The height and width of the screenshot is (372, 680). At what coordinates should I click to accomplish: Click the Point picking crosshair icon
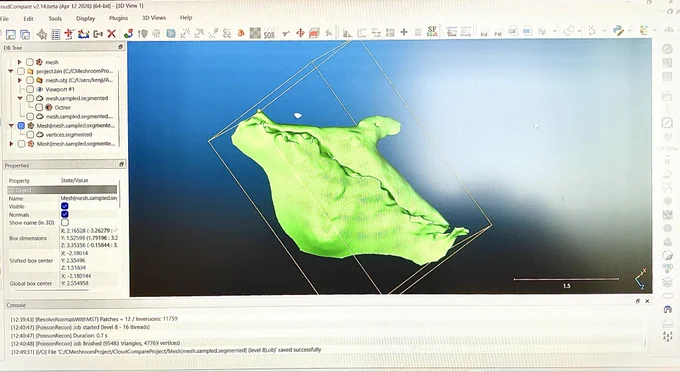pyautogui.click(x=42, y=34)
